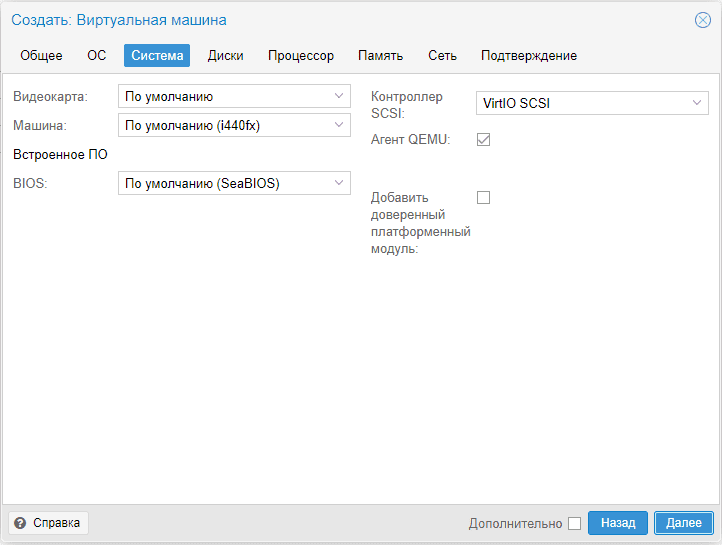Click the Далее button
Viewport: 722px width, 545px height.
(x=684, y=523)
